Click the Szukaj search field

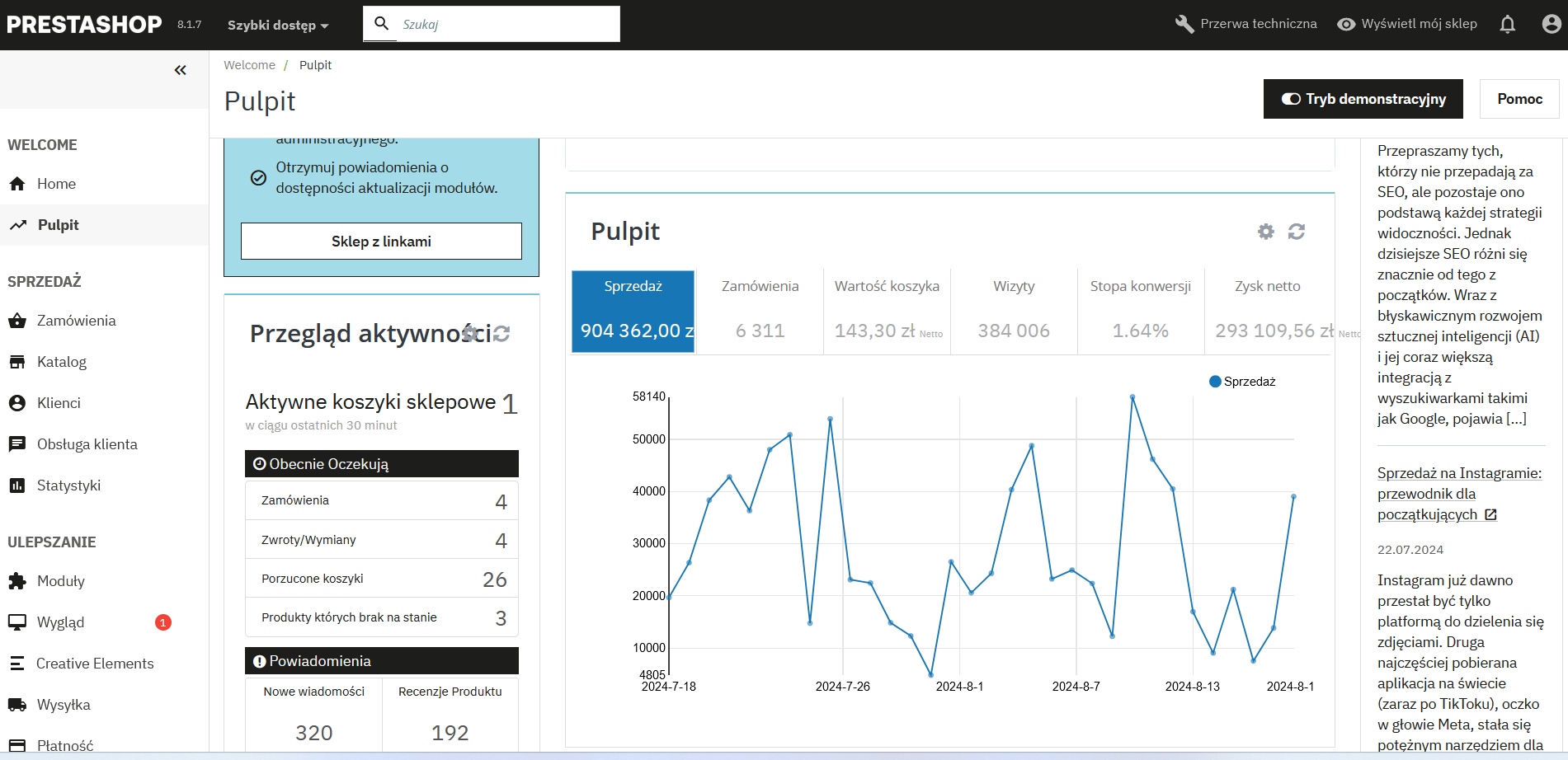pyautogui.click(x=503, y=25)
